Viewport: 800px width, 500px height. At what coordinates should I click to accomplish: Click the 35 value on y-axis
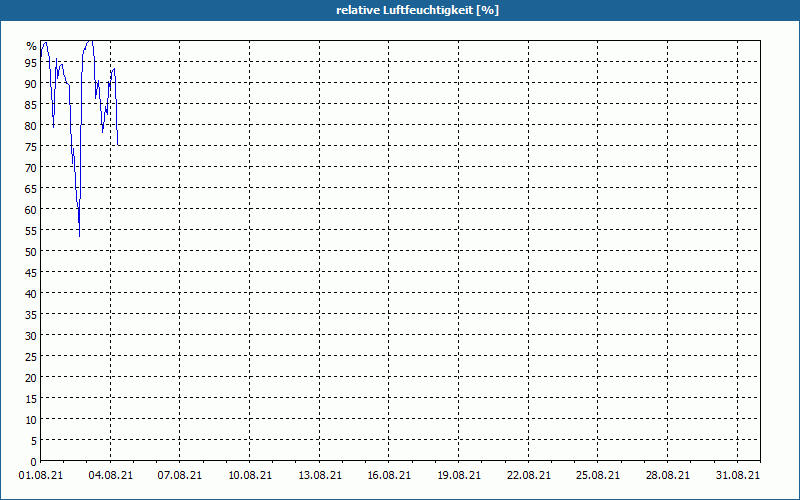point(31,314)
